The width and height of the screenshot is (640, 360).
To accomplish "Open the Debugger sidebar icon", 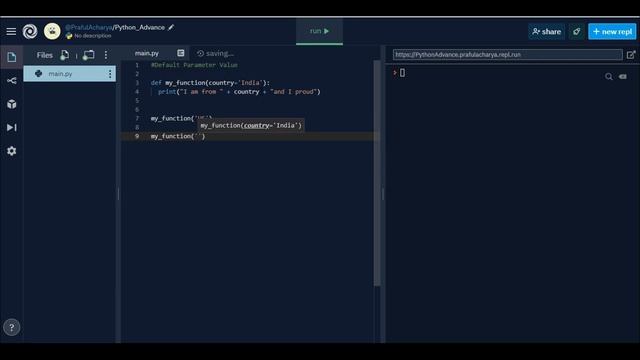I will click(11, 127).
